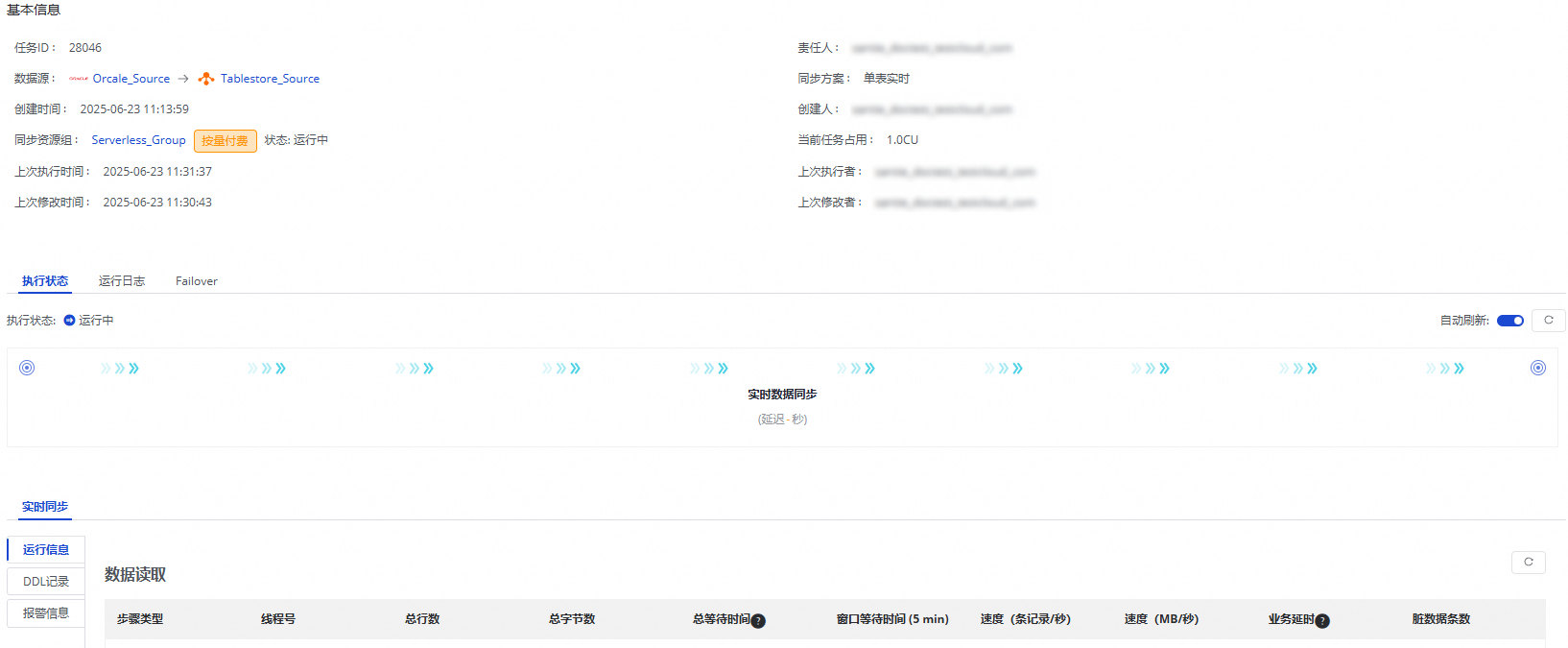Click the 数据读取 section heading
Viewport: 1568px width, 648px height.
point(135,575)
